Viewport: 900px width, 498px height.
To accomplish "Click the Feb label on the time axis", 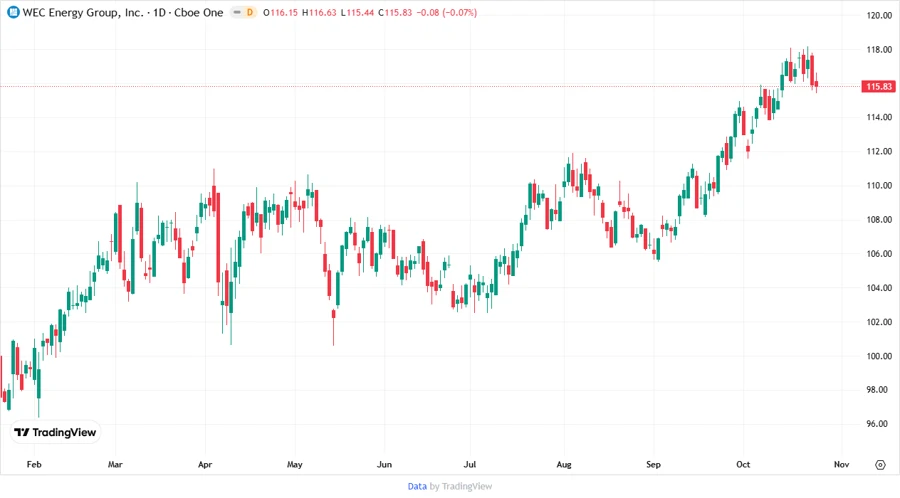I will 34,464.
